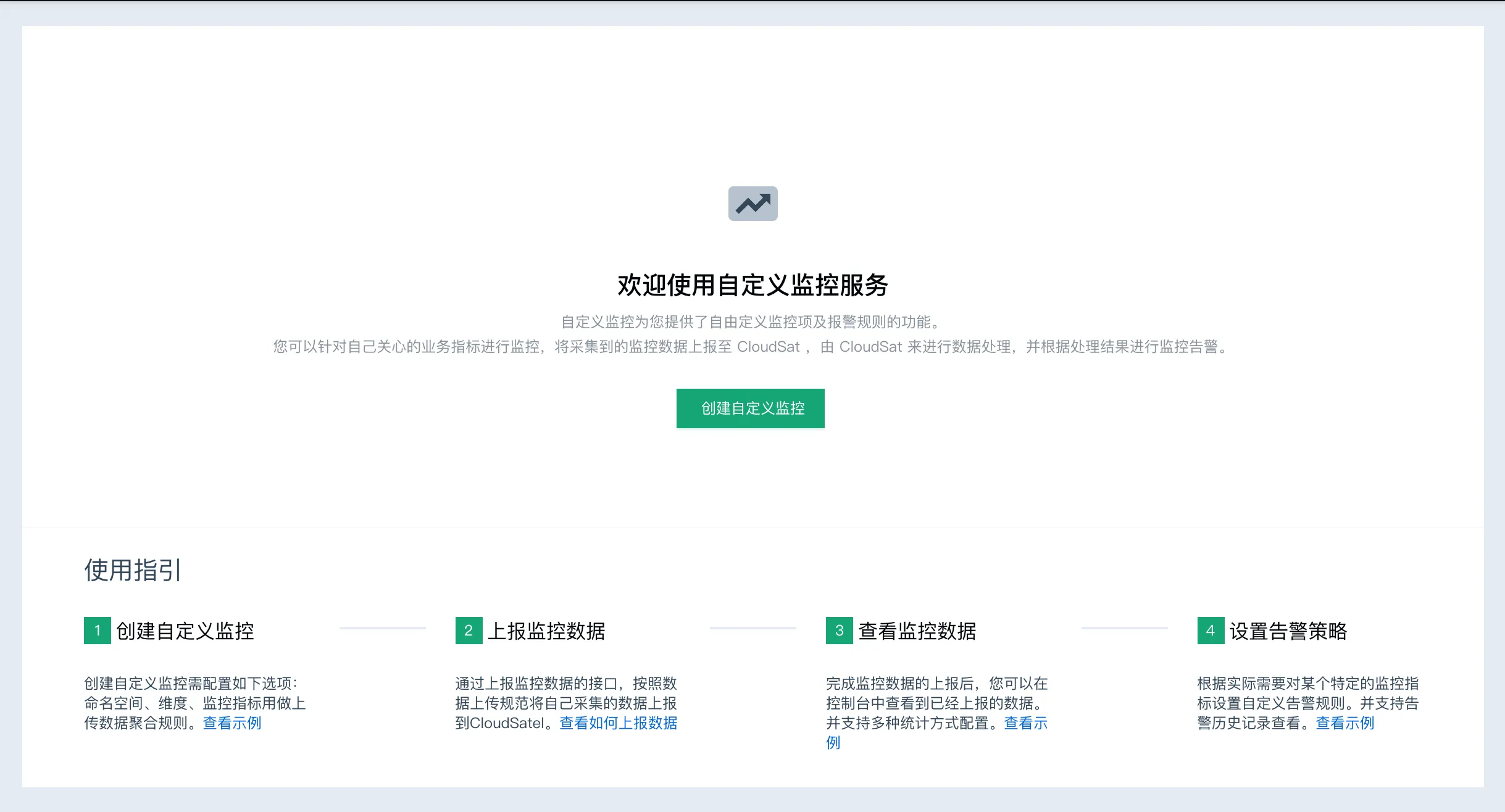Screen dimensions: 1505x812
Task: Click the CloudSat description paragraph text
Action: [x=752, y=347]
